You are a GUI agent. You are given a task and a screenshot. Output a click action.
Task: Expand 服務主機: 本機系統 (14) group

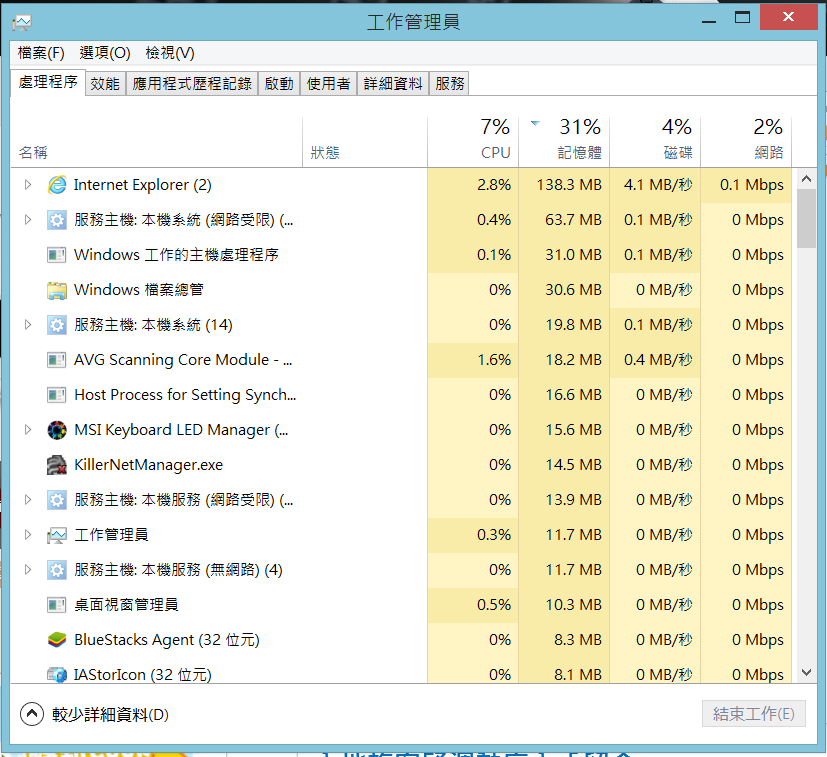28,325
